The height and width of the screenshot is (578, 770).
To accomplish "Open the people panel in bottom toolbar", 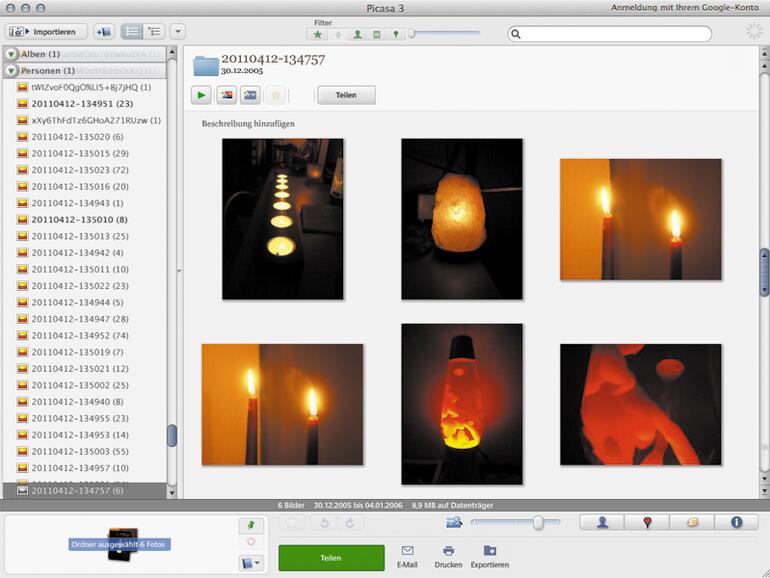I will 602,523.
